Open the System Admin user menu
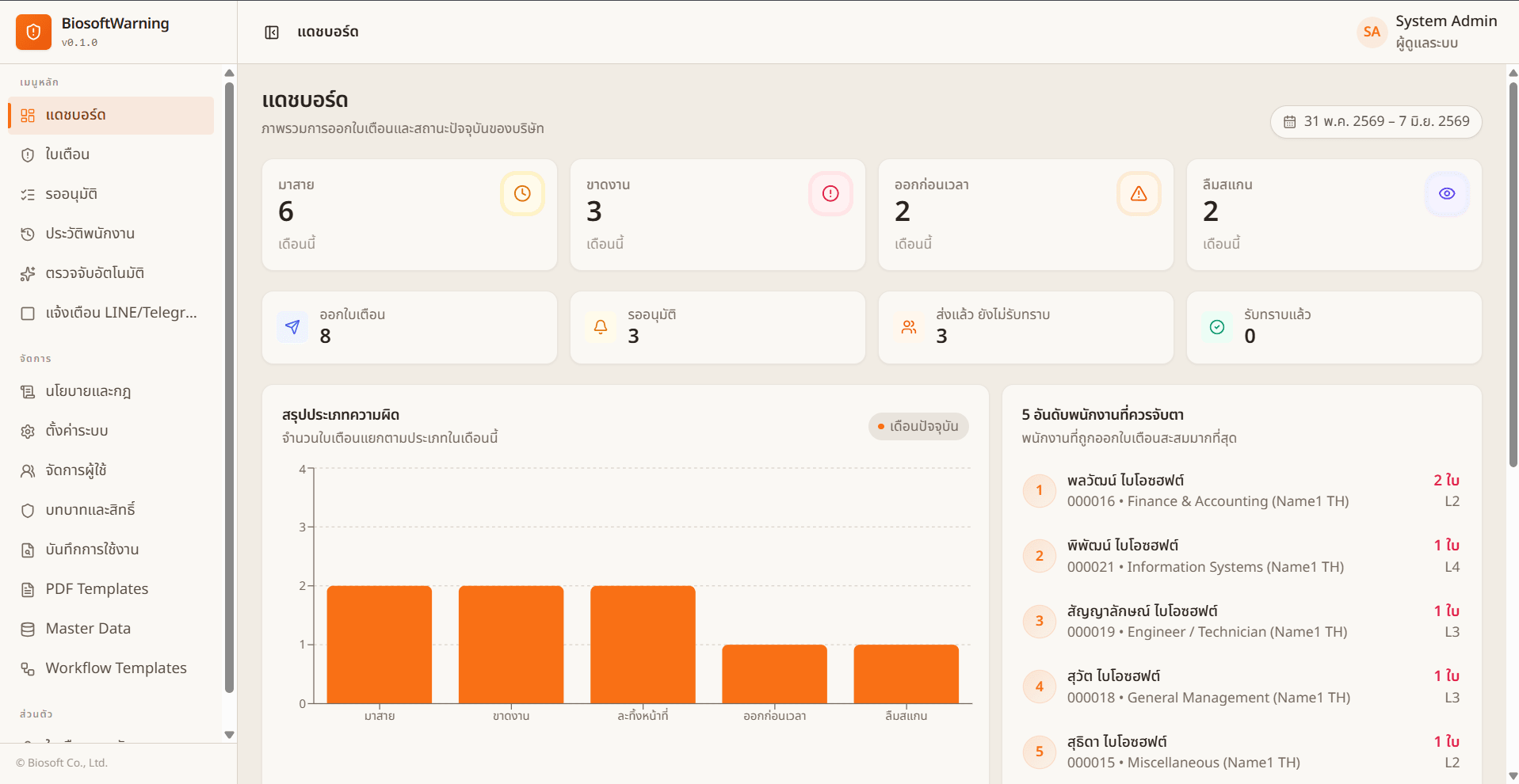Image resolution: width=1519 pixels, height=784 pixels. [1427, 32]
